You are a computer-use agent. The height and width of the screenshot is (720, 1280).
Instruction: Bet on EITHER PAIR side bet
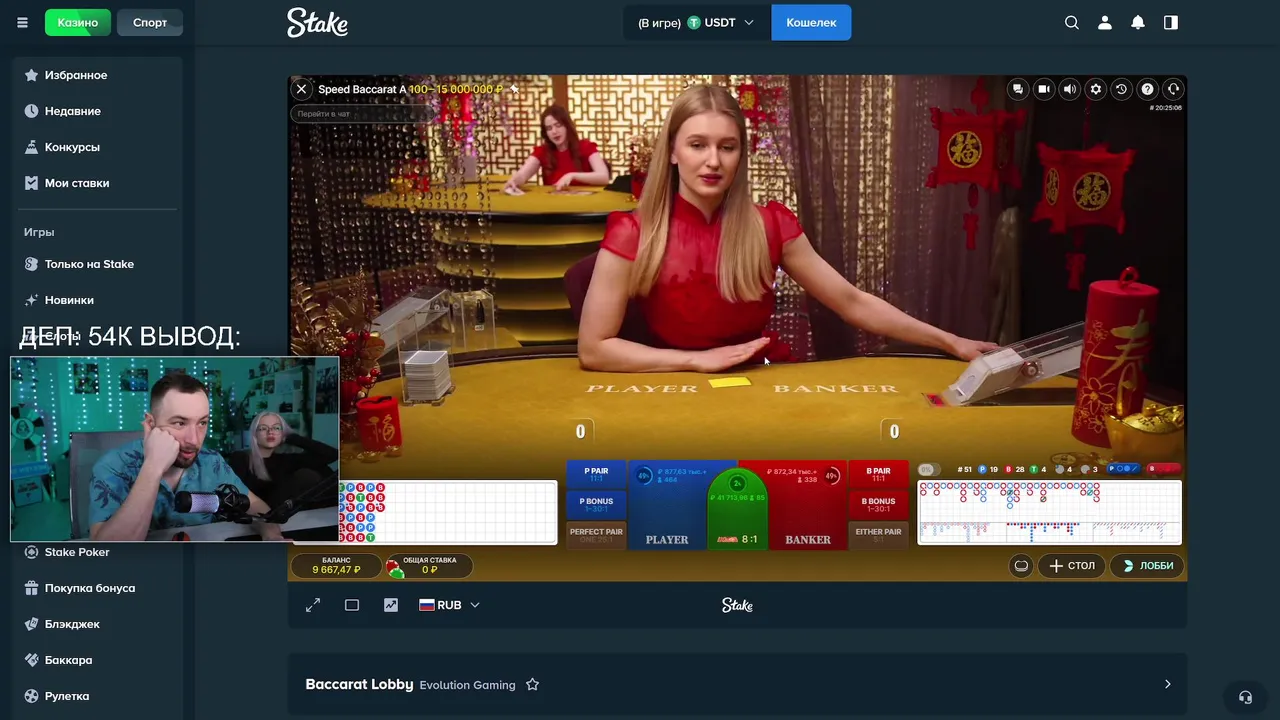(878, 535)
